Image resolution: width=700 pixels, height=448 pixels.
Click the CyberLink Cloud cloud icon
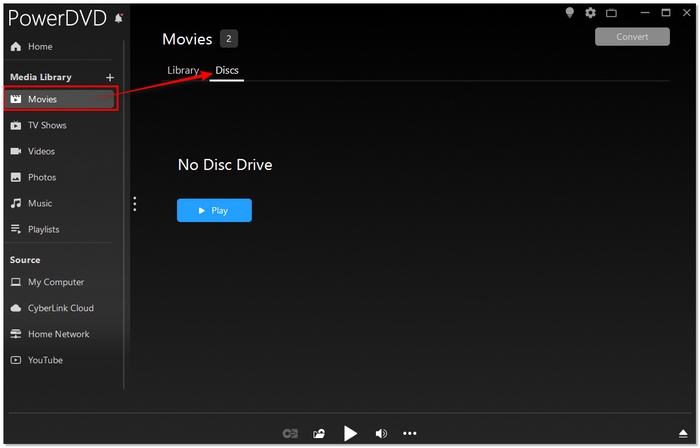[16, 308]
